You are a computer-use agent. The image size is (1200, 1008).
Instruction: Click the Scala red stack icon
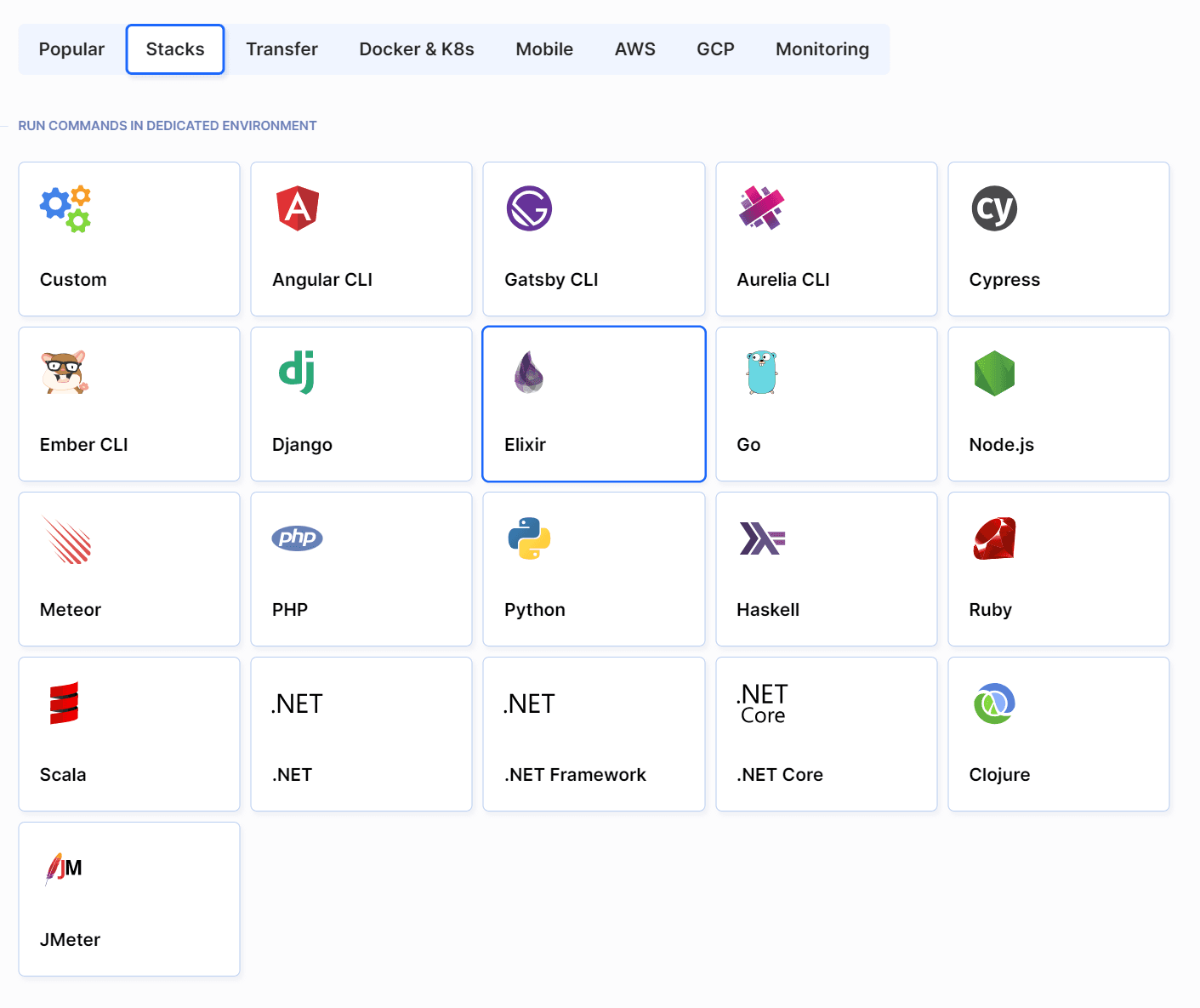point(64,703)
